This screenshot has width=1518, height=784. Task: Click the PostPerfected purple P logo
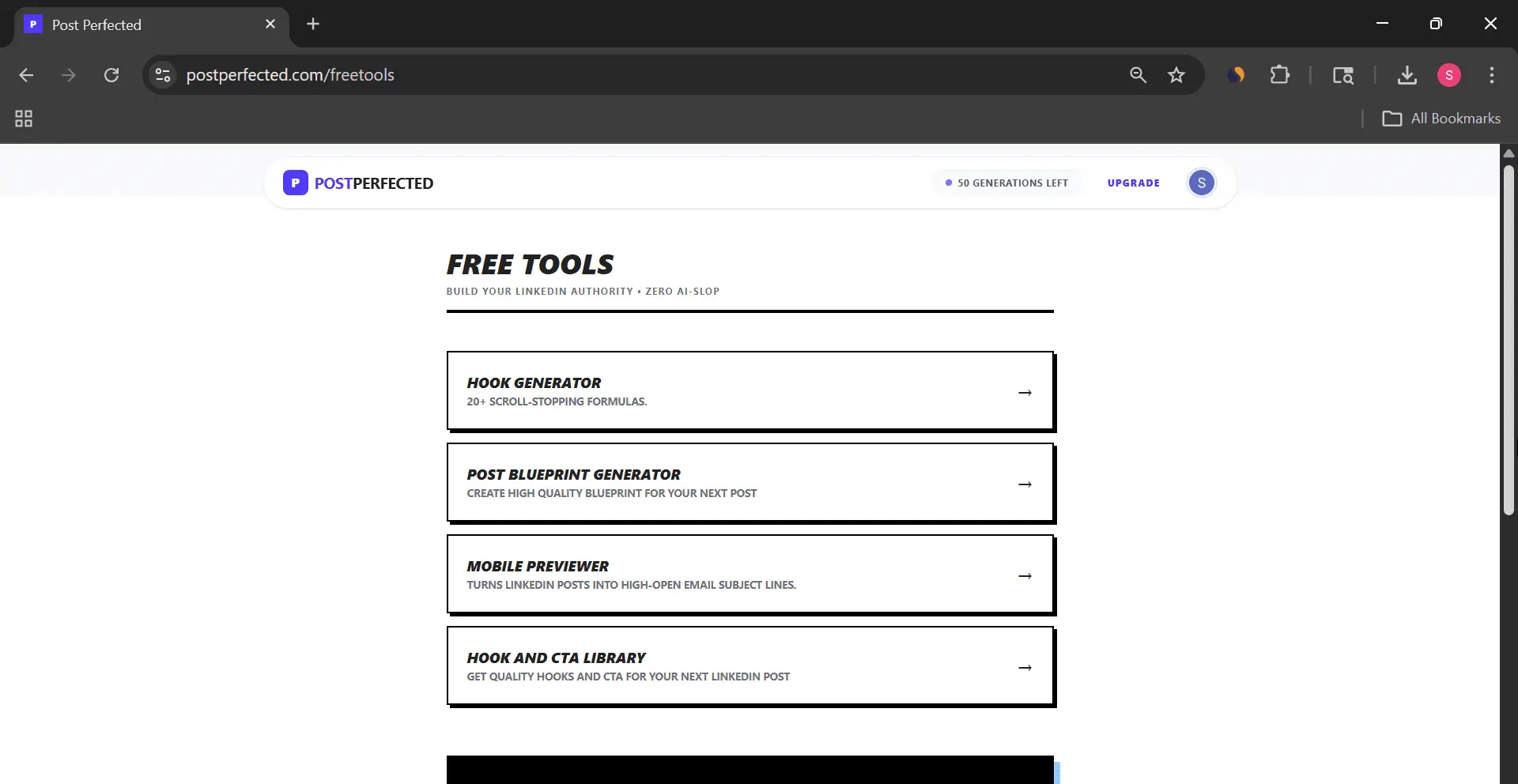[x=296, y=183]
